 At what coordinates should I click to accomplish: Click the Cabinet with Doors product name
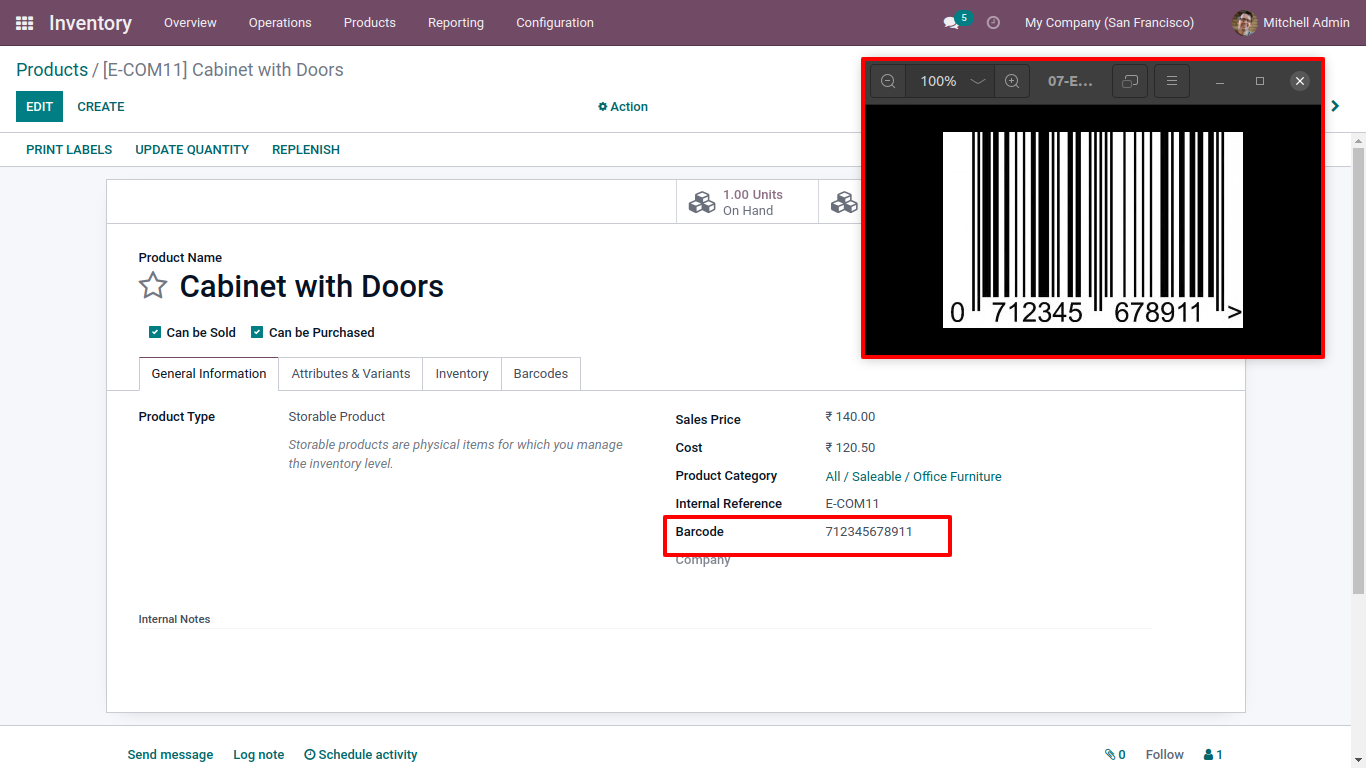pyautogui.click(x=311, y=287)
